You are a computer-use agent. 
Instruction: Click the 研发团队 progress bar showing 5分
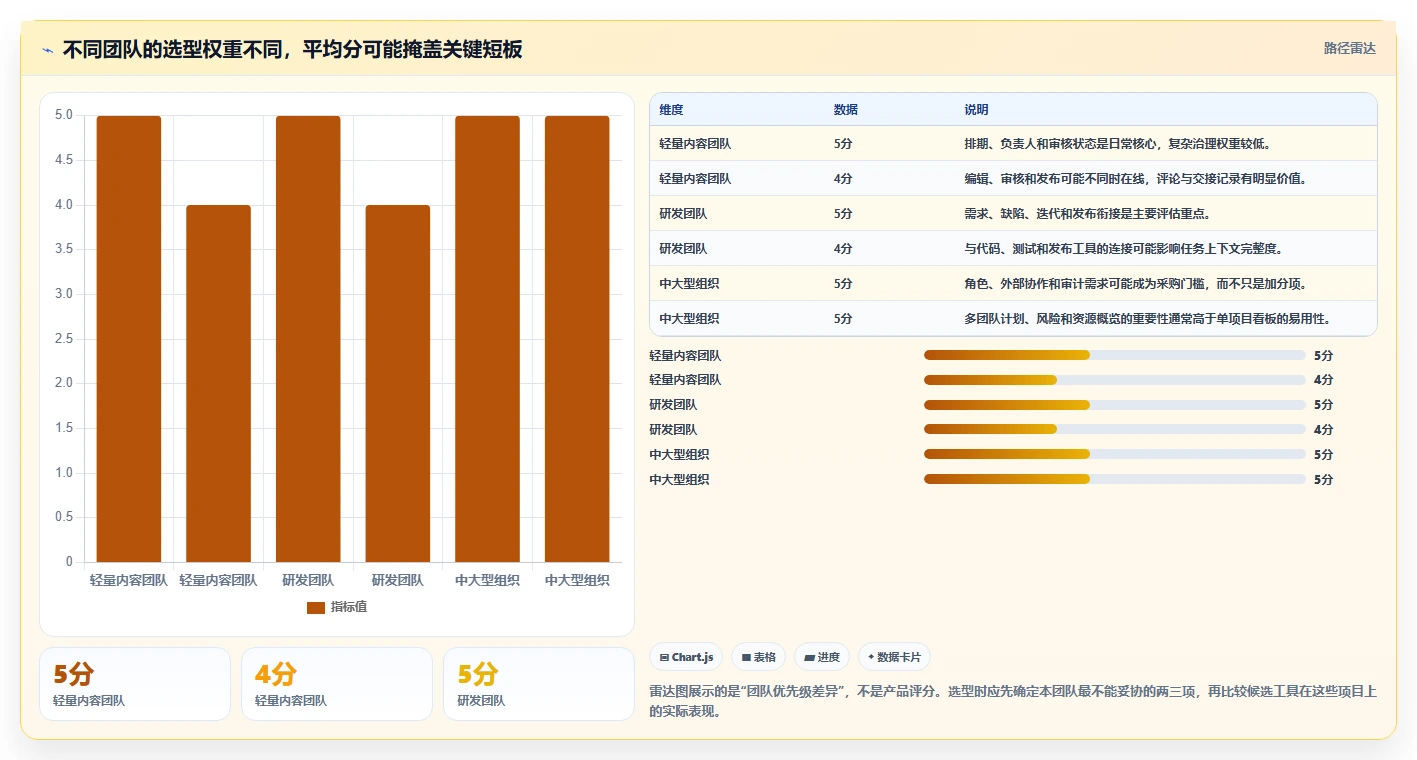[1115, 405]
